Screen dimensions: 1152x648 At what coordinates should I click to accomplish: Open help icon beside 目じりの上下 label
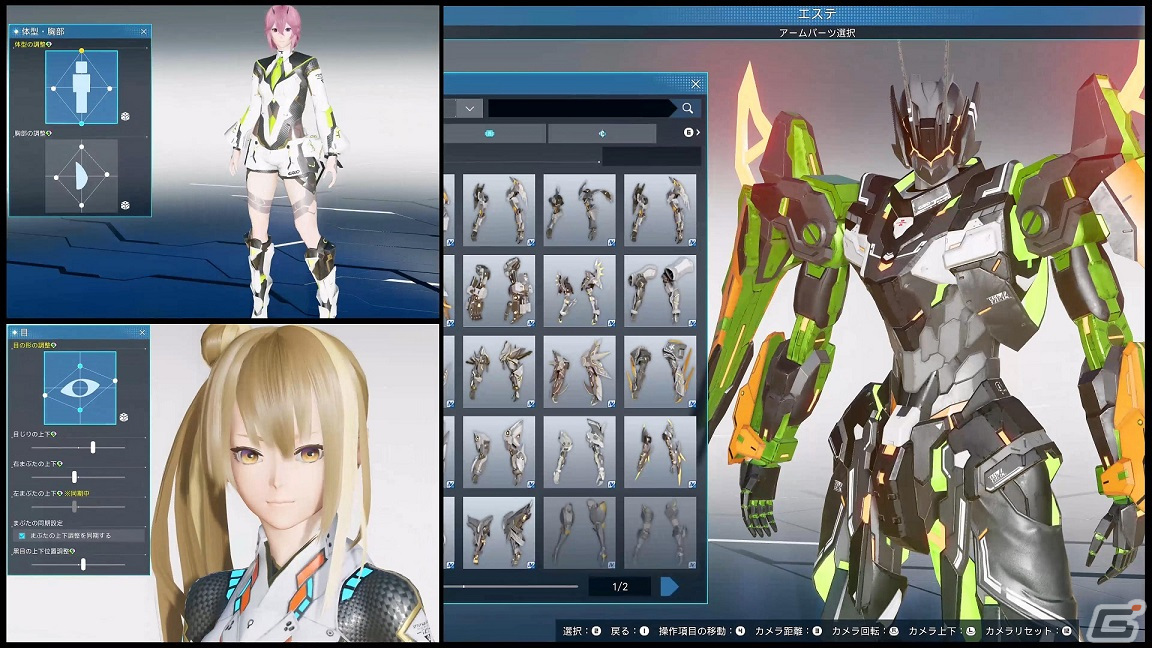click(x=54, y=434)
